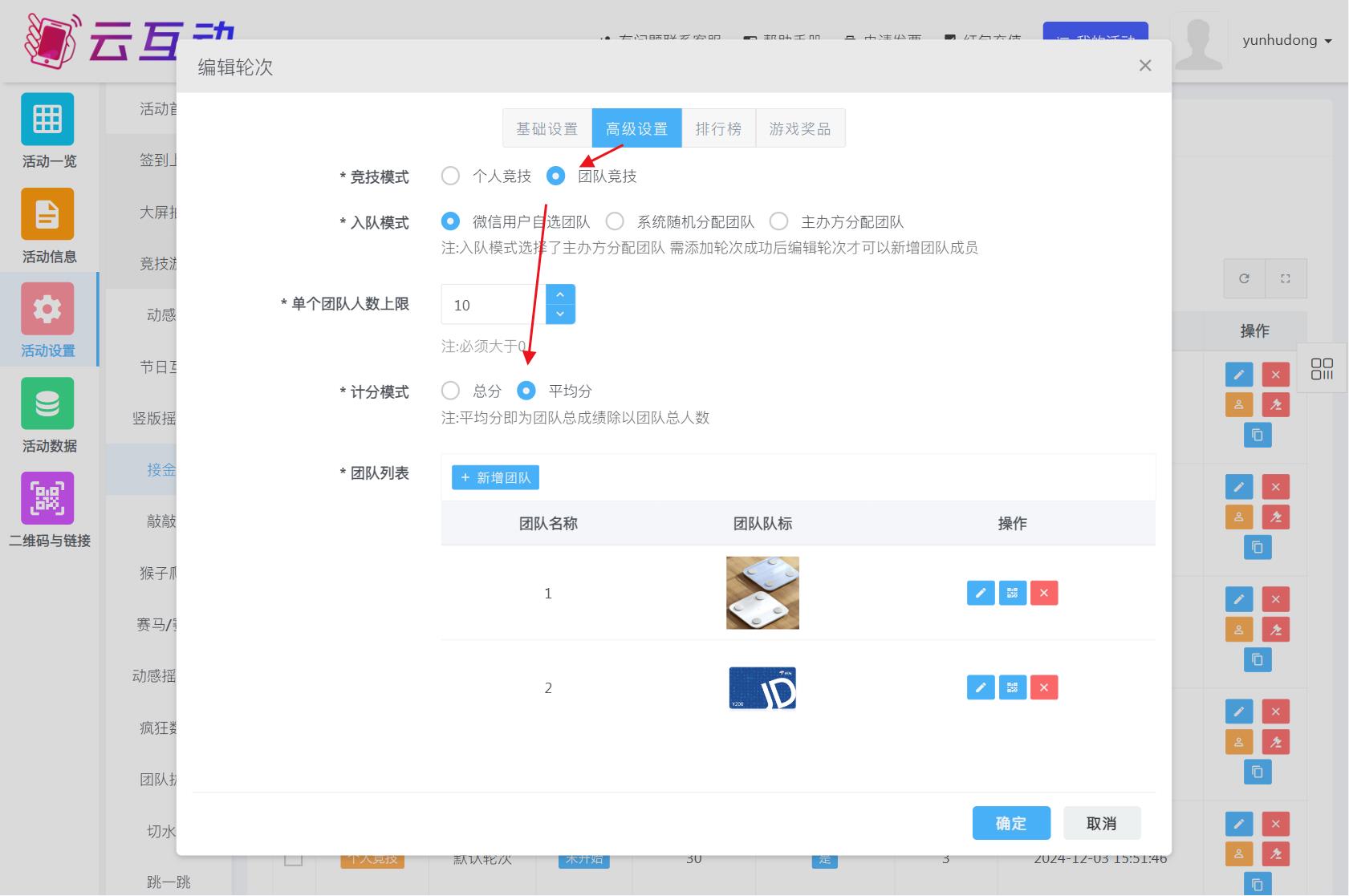Click the 确定 confirm button

click(1010, 823)
